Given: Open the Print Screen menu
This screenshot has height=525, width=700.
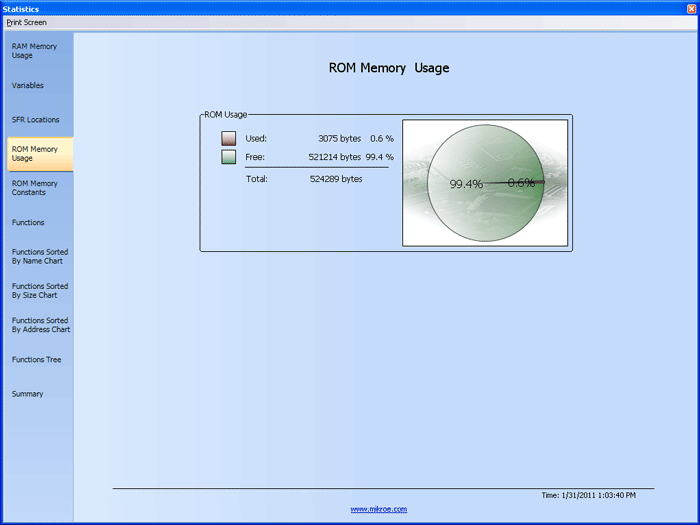Looking at the screenshot, I should [x=26, y=22].
